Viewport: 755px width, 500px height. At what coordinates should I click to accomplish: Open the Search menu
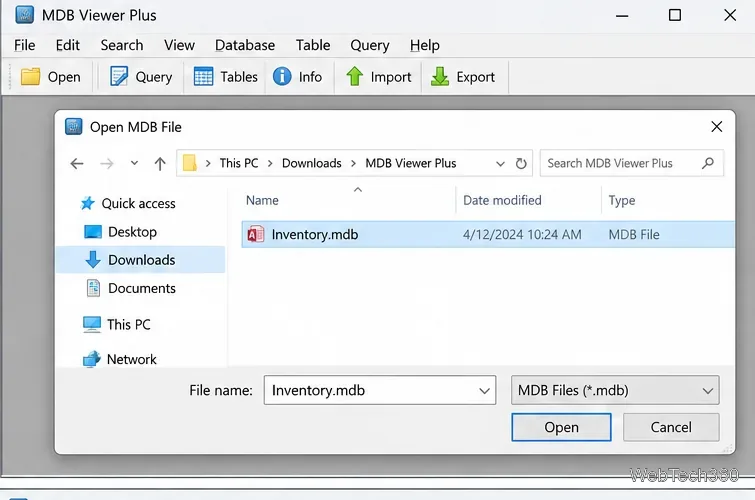[122, 45]
